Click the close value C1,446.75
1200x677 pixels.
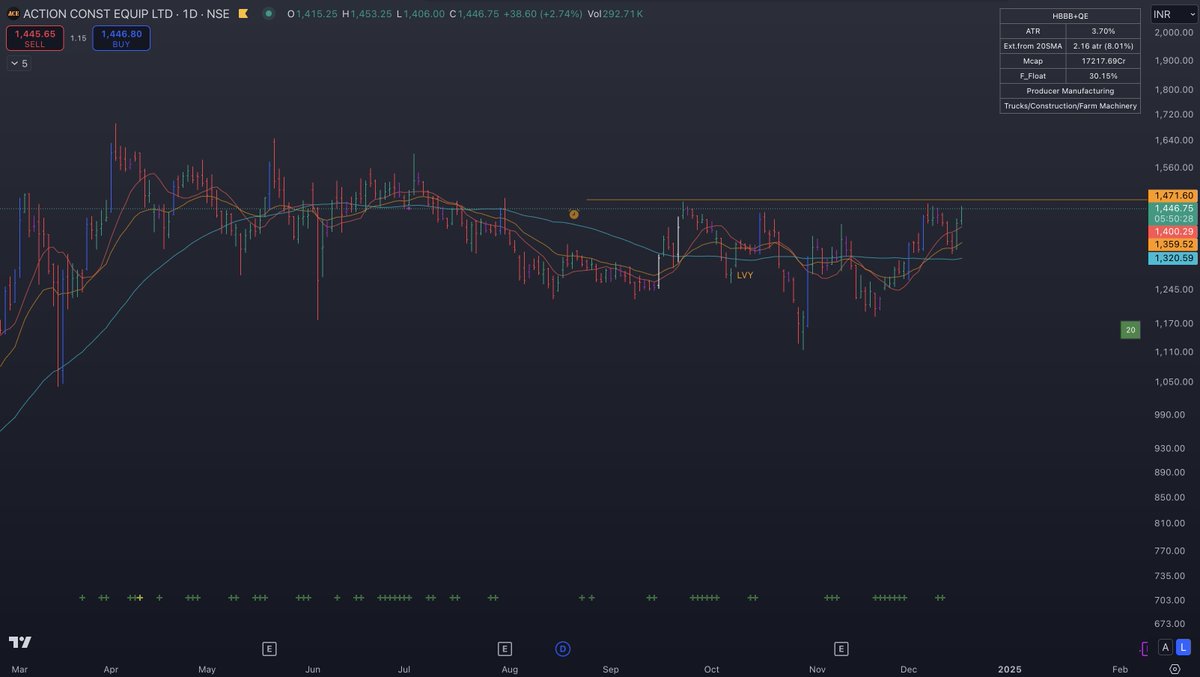coord(473,14)
